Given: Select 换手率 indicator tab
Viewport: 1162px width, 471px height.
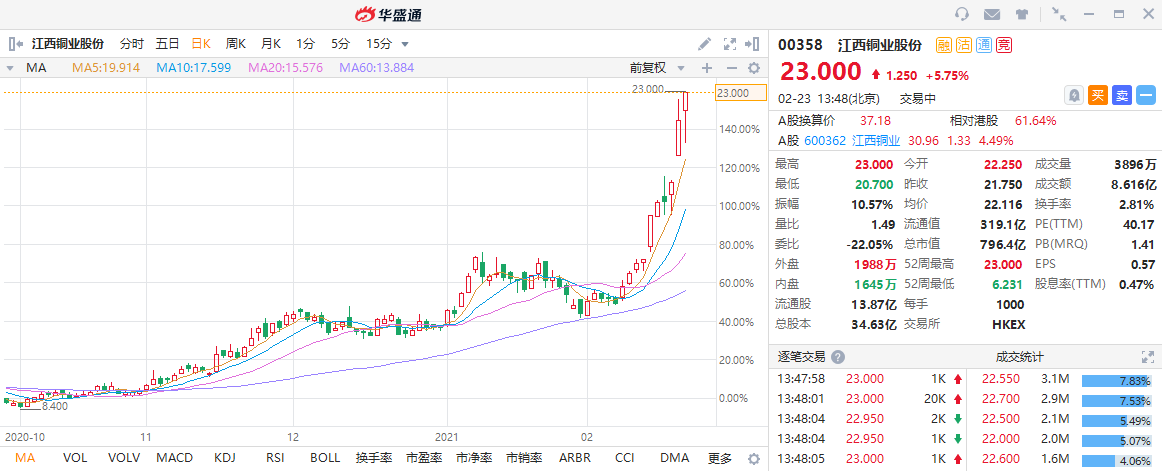Looking at the screenshot, I should 374,458.
